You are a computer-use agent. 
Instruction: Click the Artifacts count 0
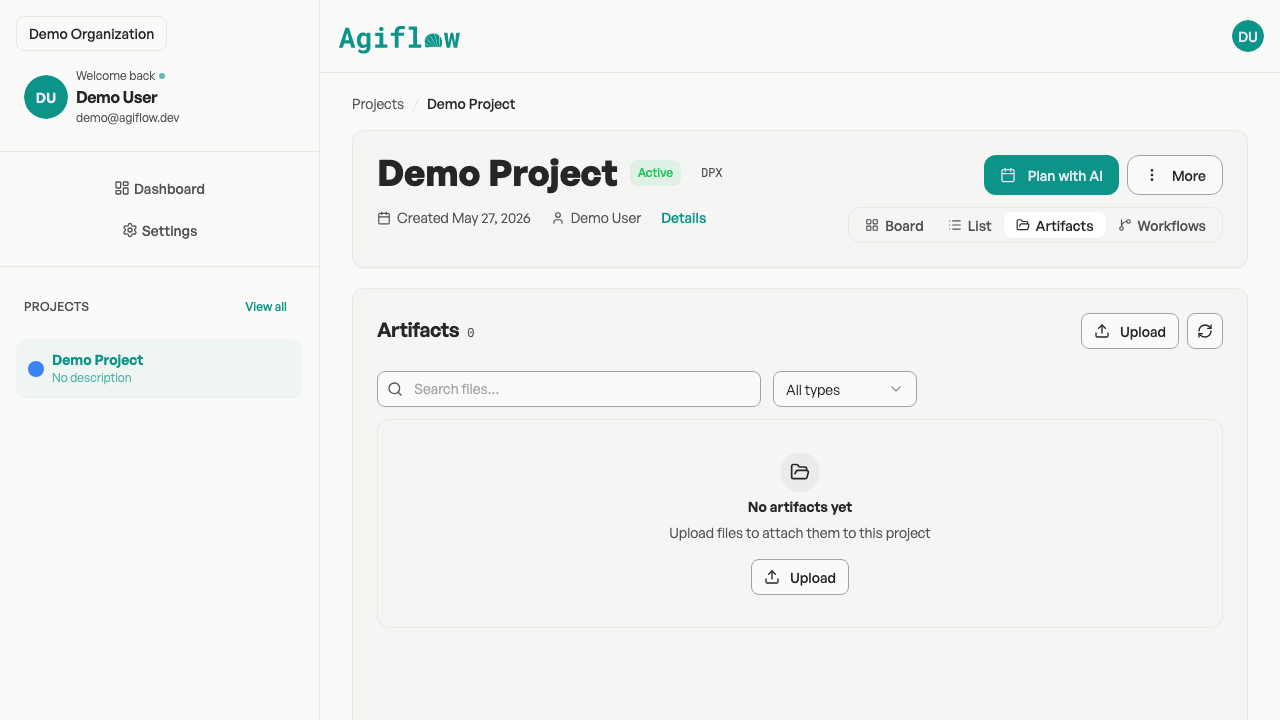[x=471, y=332]
